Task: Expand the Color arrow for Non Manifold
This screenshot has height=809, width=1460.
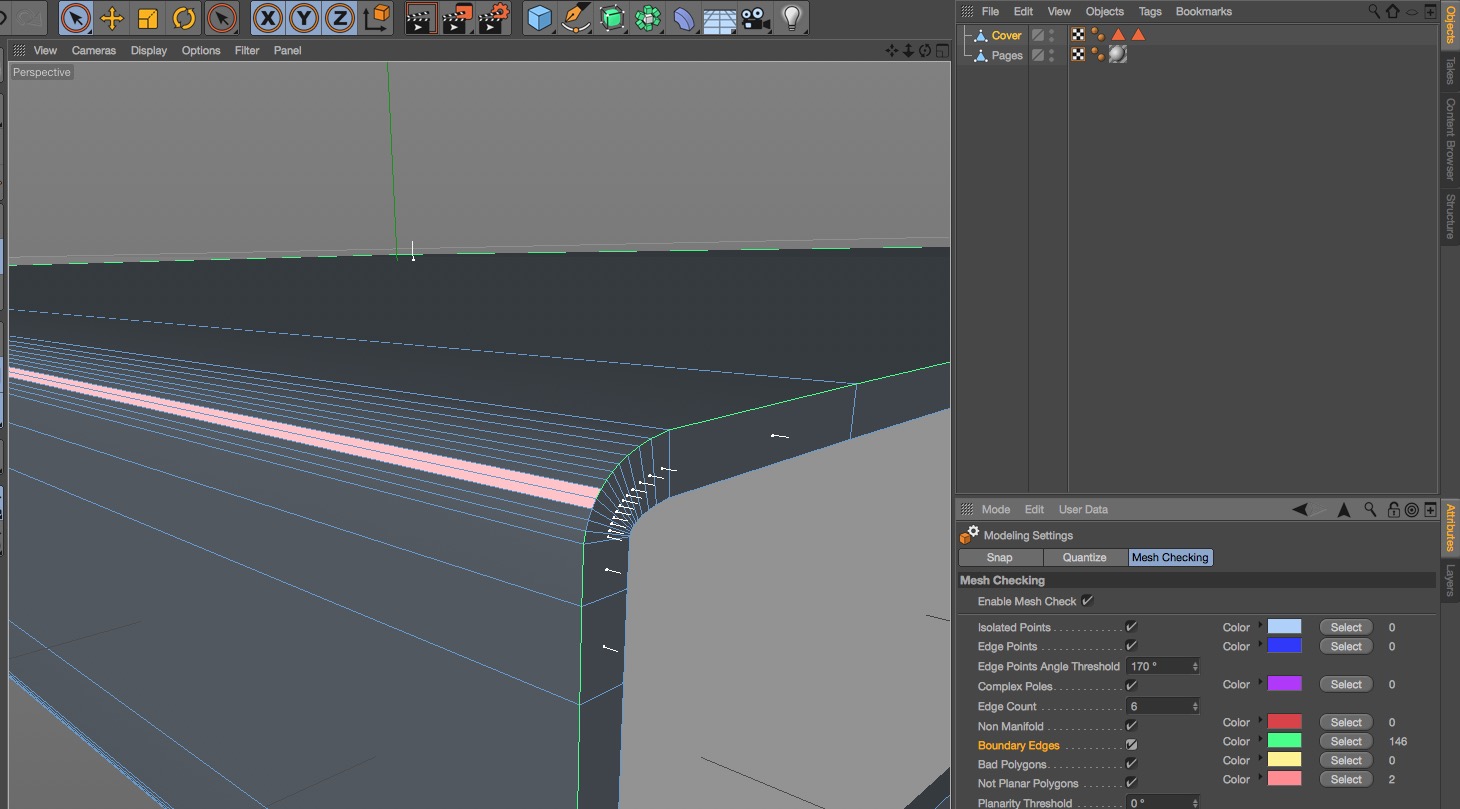Action: tap(1260, 722)
